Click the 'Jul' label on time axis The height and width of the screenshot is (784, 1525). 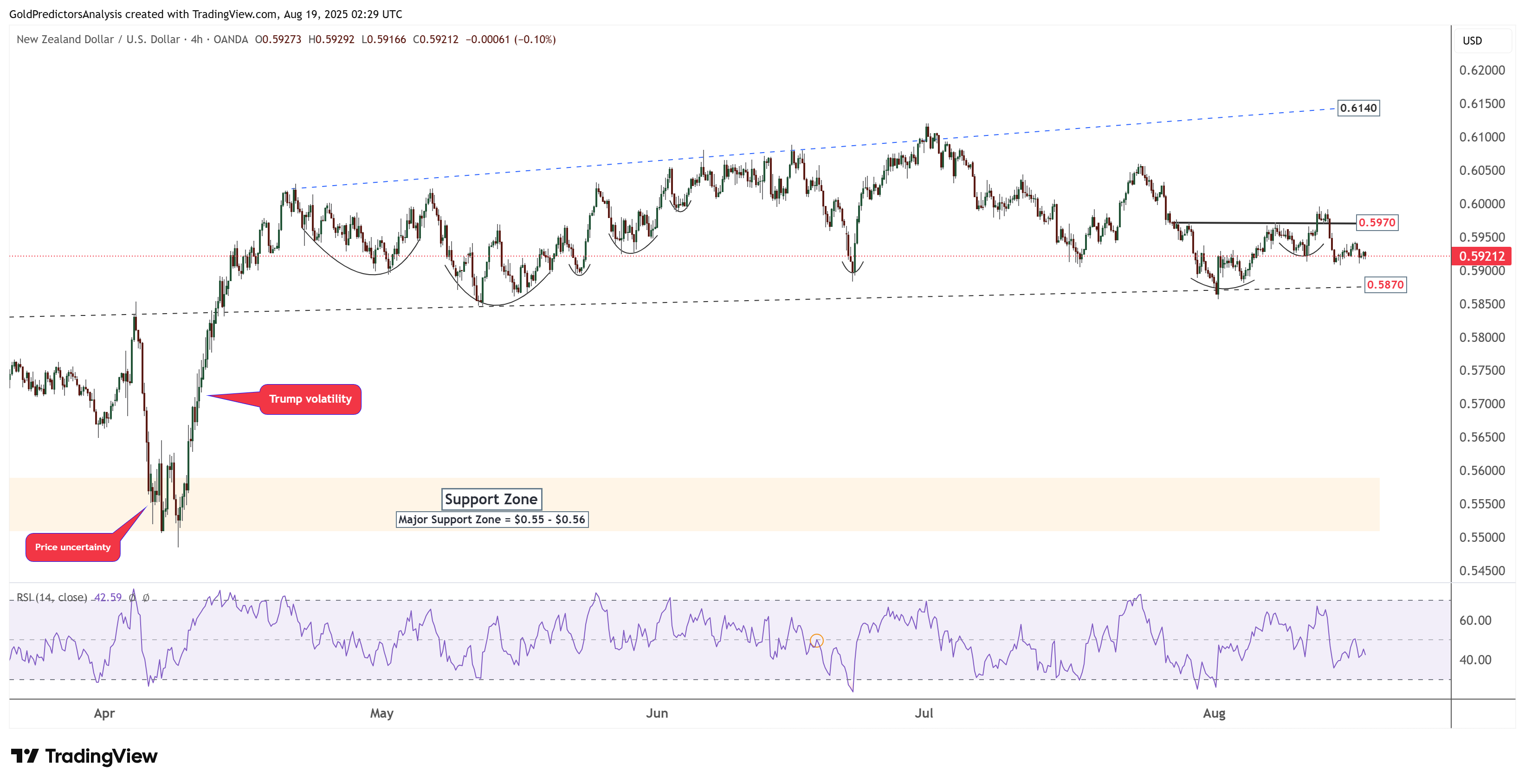tap(924, 713)
